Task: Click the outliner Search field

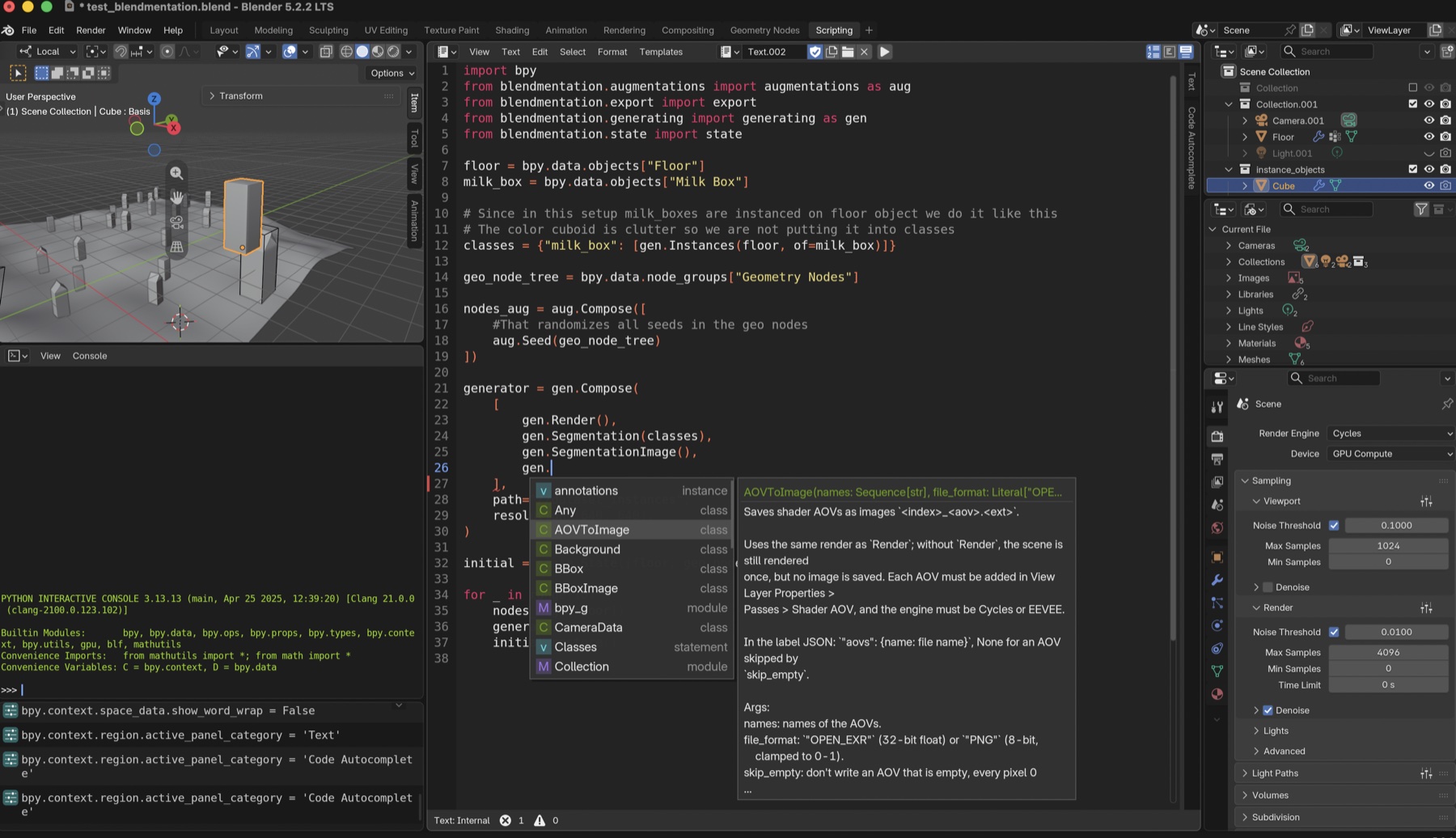Action: point(1327,51)
